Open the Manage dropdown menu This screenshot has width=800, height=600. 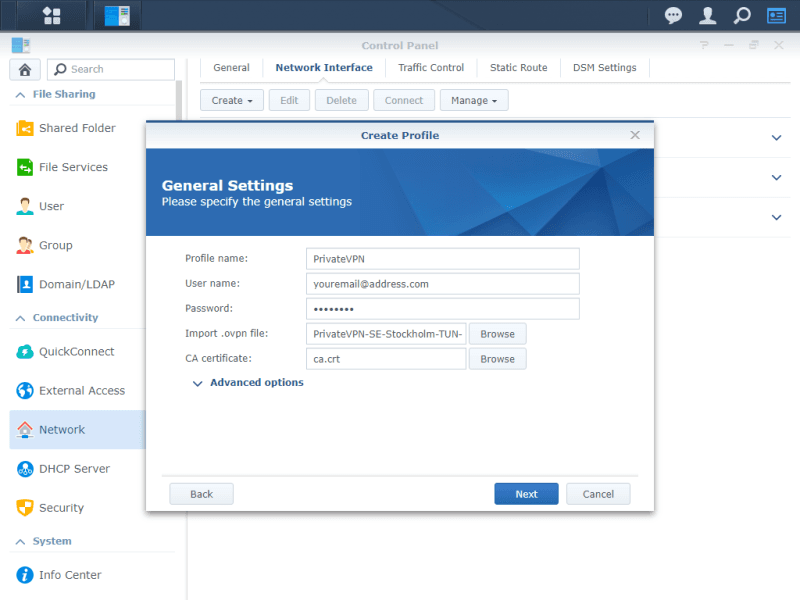pyautogui.click(x=474, y=100)
